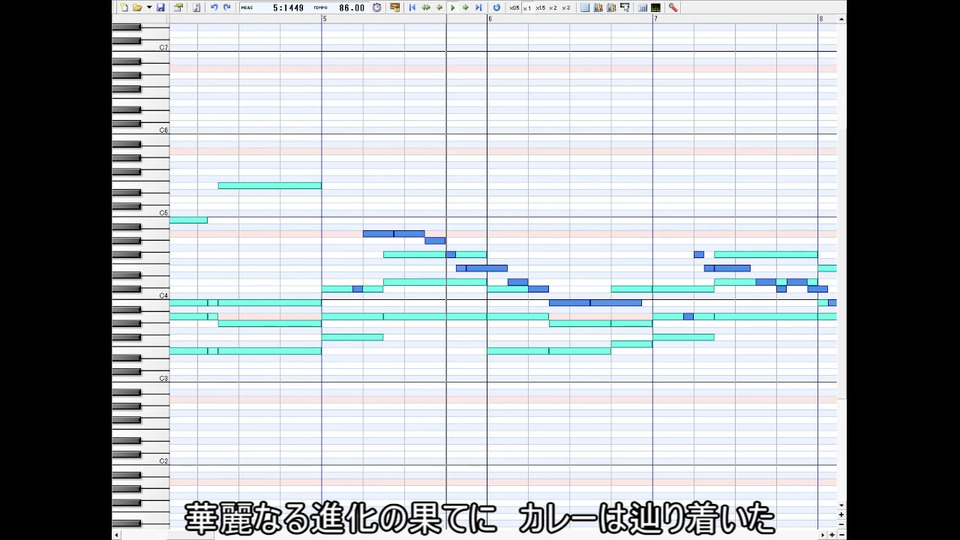Screen dimensions: 960x540
Task: Set playback speed to x1.5
Action: 540,8
